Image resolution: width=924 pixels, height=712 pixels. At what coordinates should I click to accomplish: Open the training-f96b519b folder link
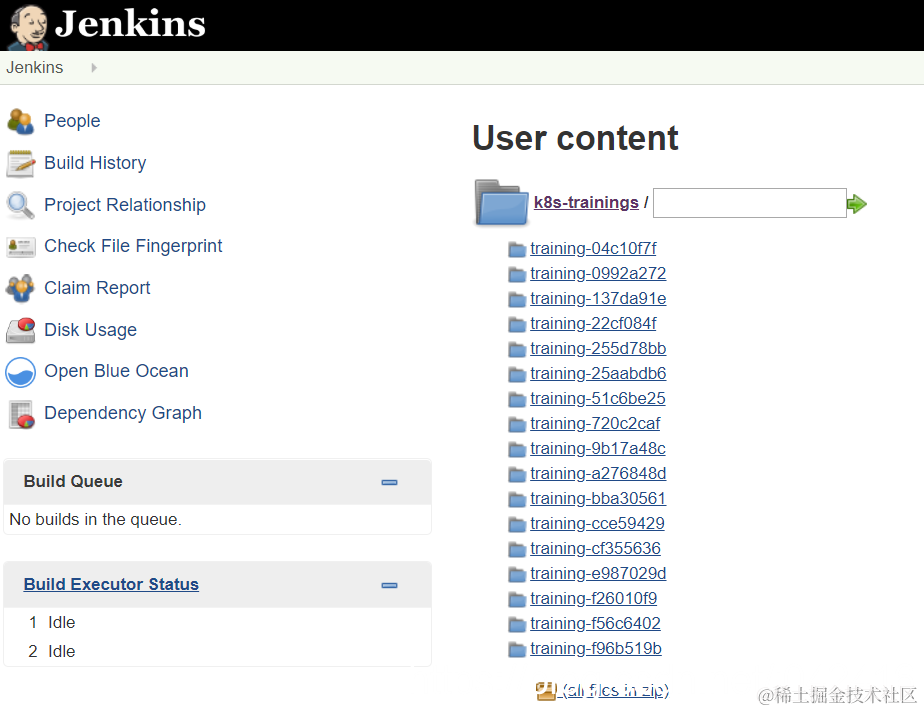[x=596, y=648]
